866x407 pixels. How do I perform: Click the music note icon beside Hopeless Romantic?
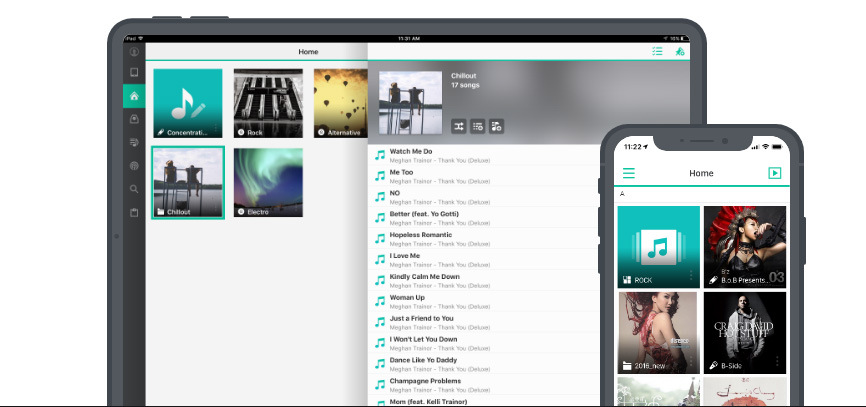tap(380, 239)
